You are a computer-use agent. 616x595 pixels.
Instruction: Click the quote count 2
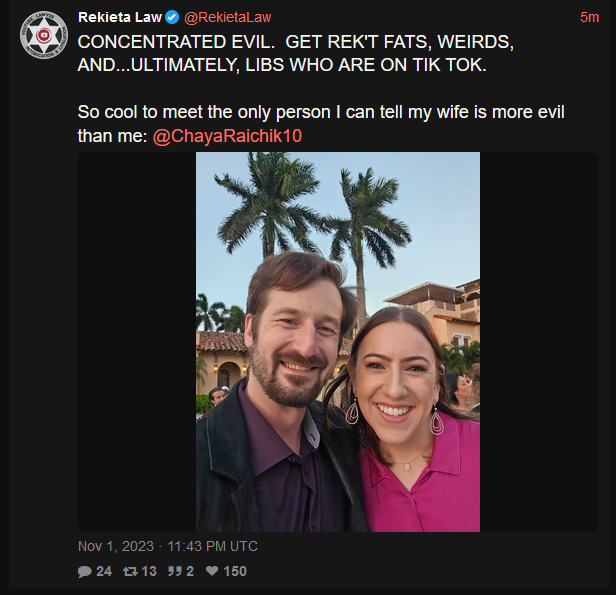(x=190, y=571)
